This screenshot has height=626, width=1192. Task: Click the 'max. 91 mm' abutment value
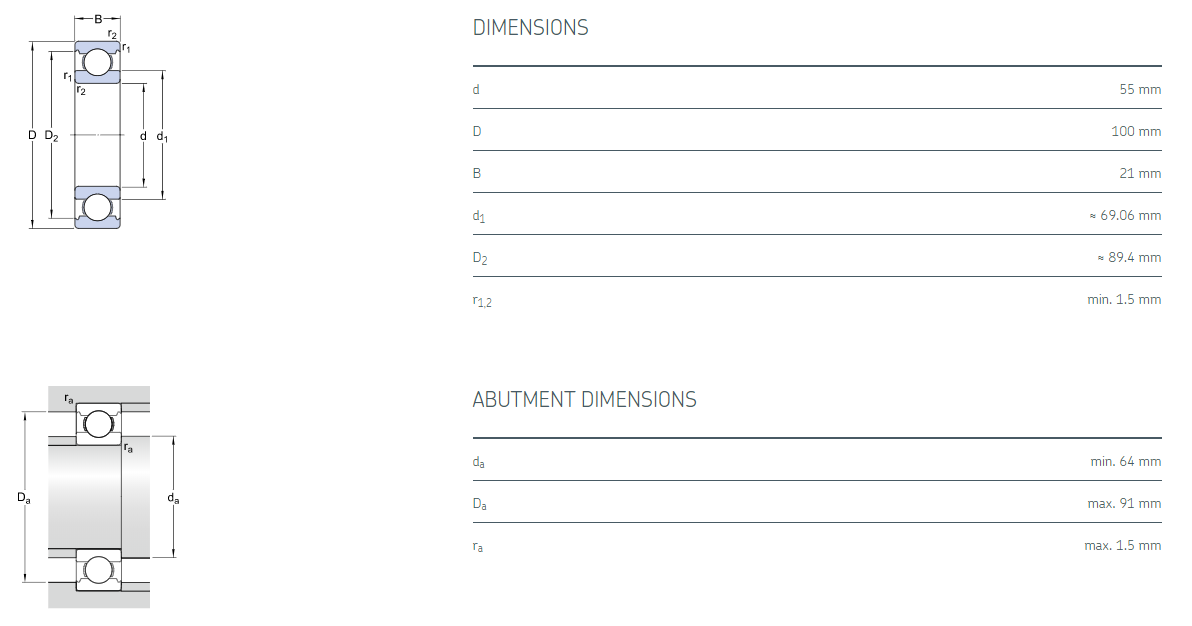click(x=1124, y=503)
